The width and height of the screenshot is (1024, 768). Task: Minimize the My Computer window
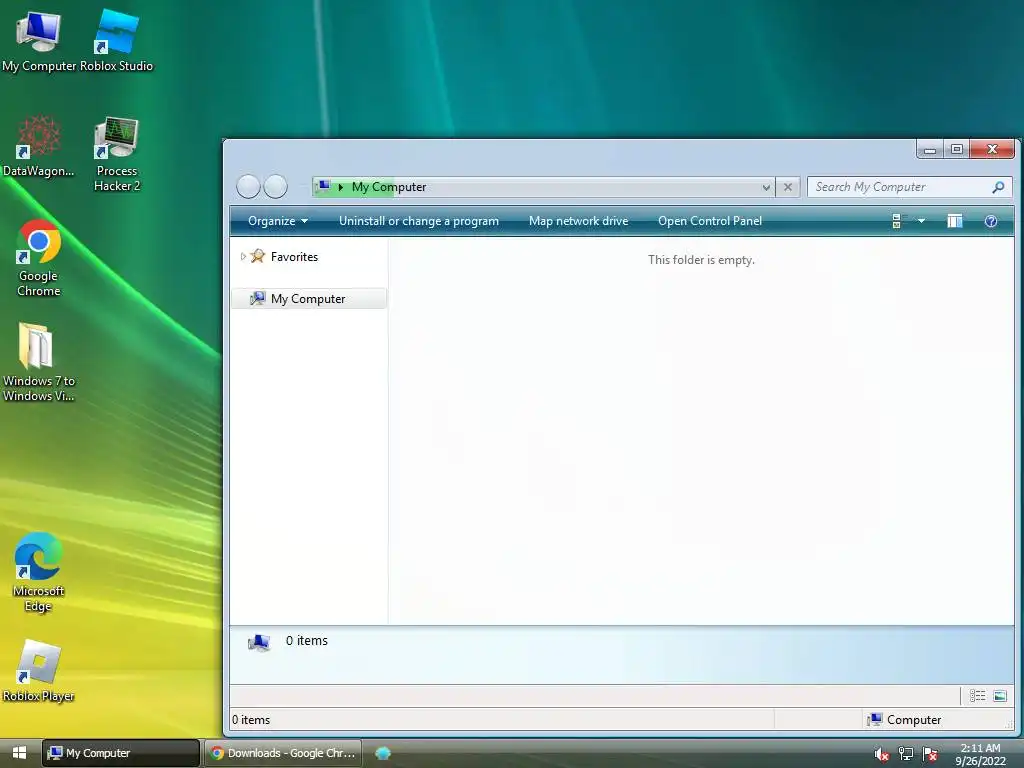930,150
